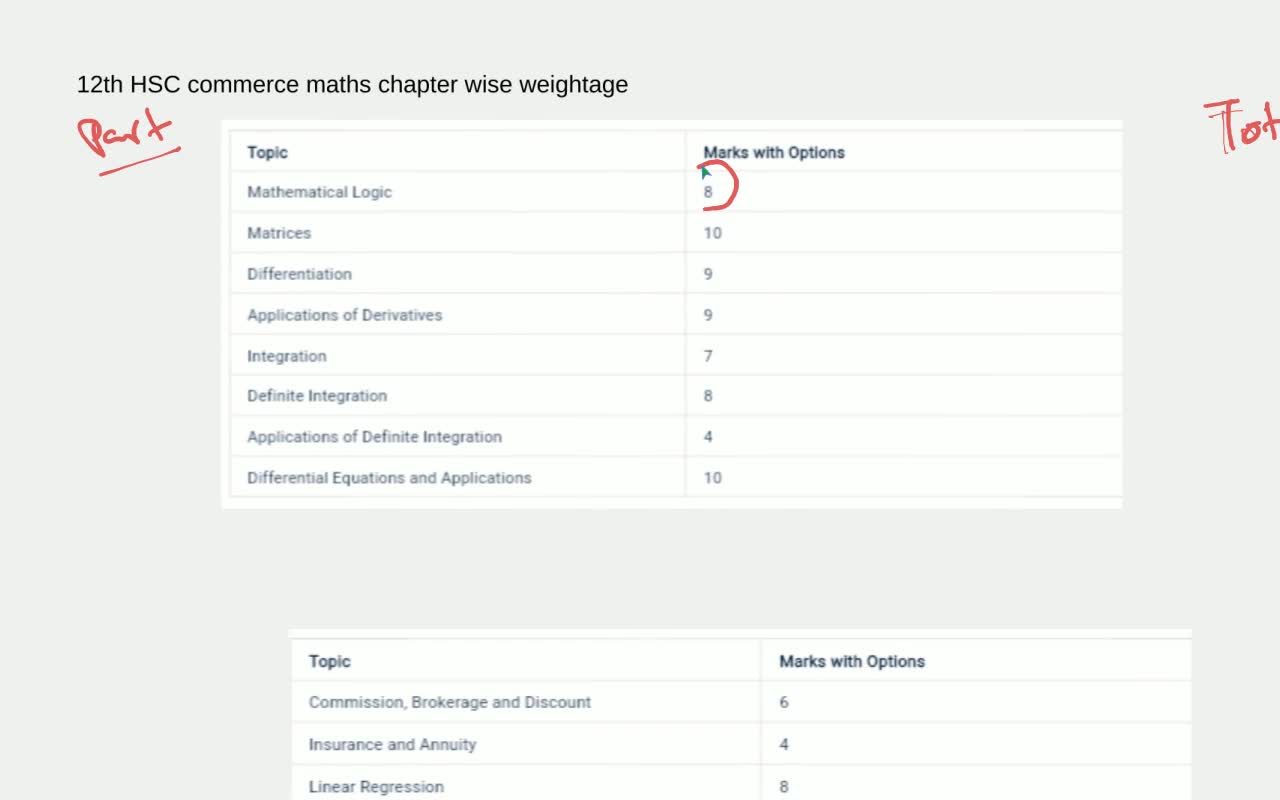
Task: Click the Topic header in second table
Action: pos(330,661)
